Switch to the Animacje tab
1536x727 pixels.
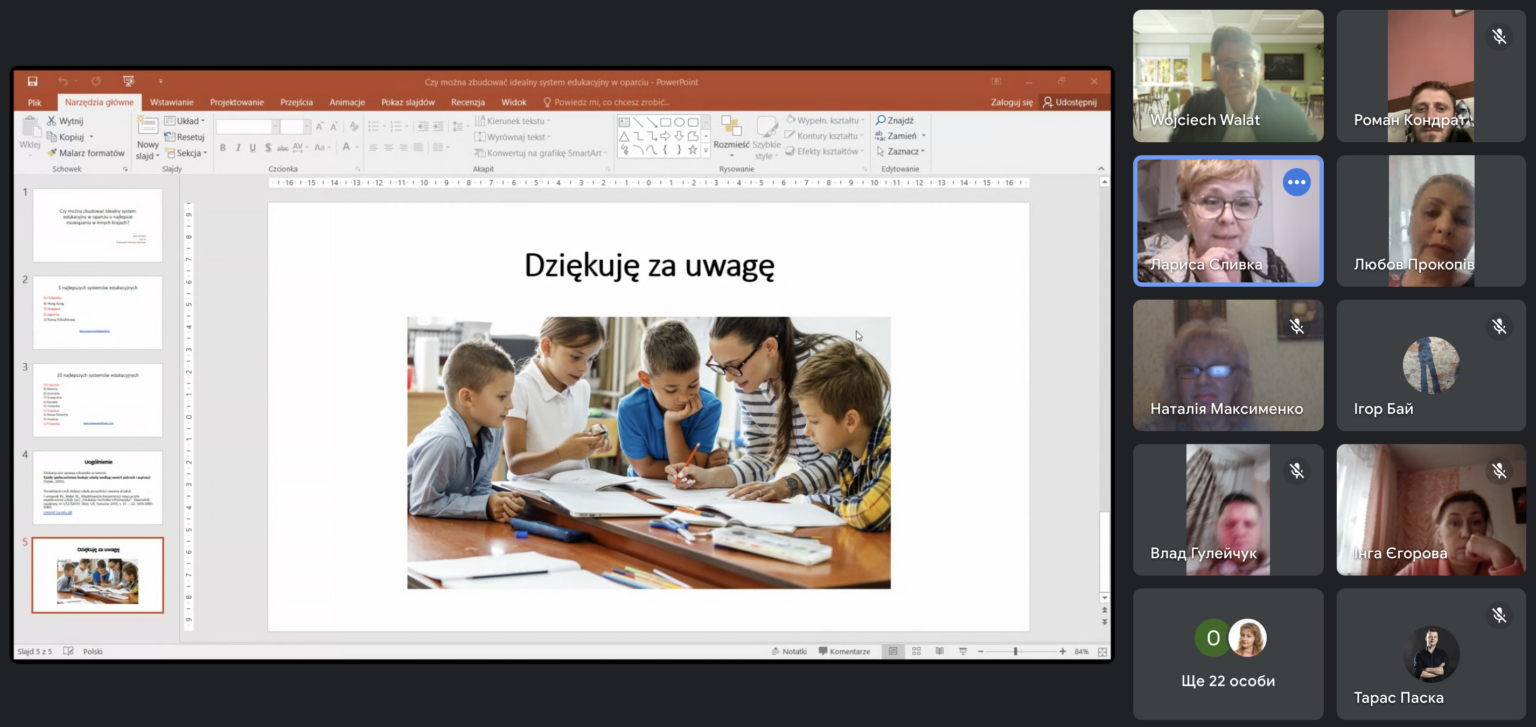pyautogui.click(x=347, y=102)
